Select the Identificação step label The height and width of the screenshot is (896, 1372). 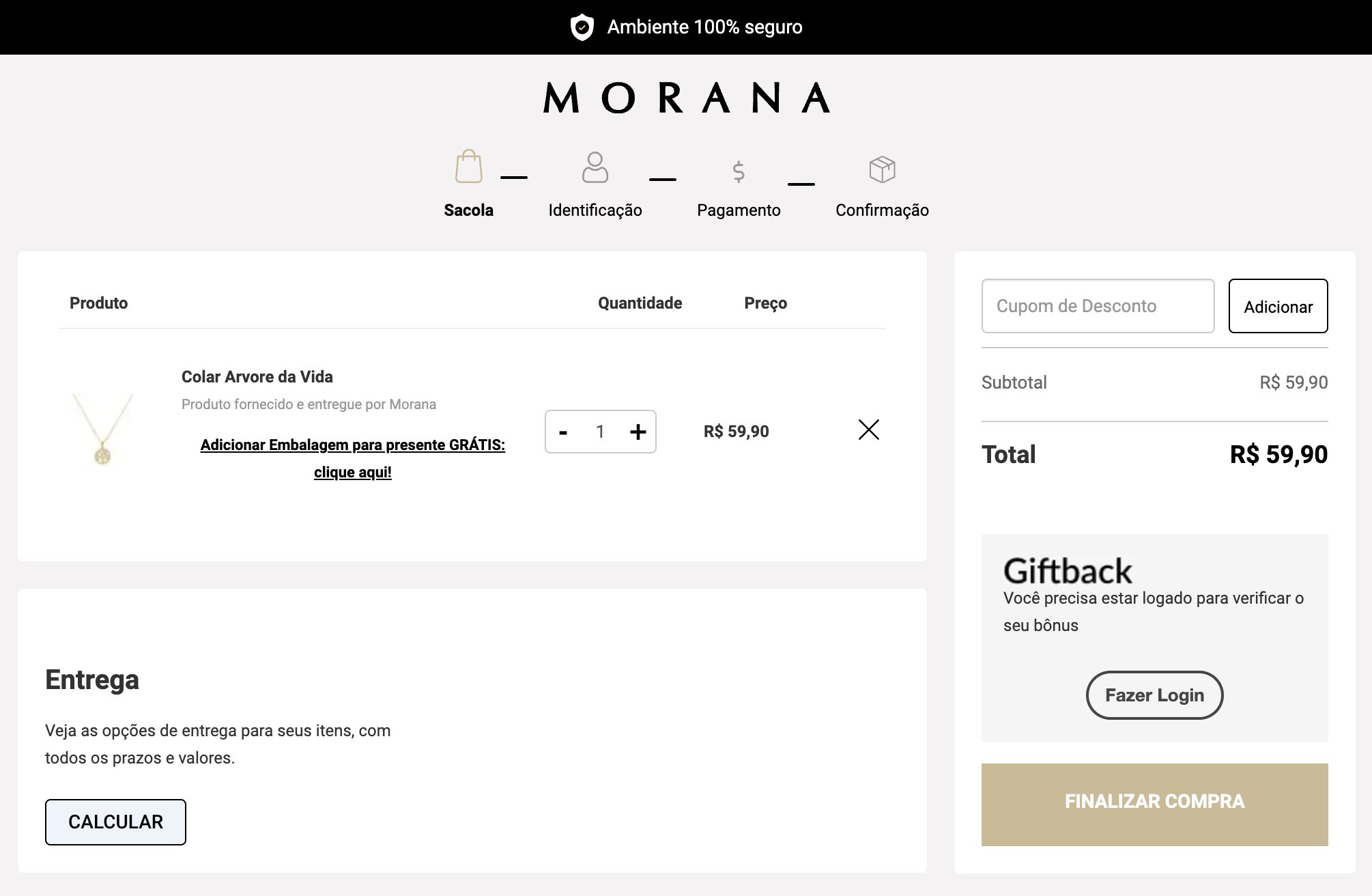tap(595, 210)
